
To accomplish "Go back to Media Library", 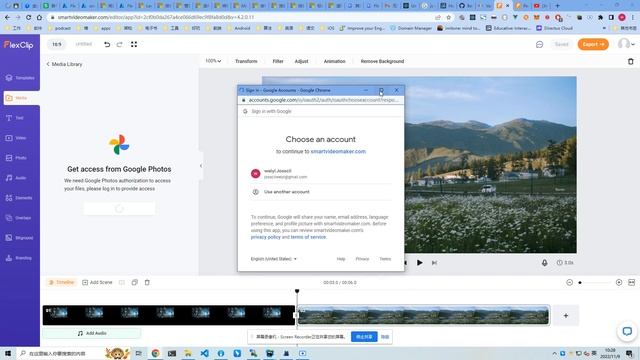I will click(x=64, y=64).
